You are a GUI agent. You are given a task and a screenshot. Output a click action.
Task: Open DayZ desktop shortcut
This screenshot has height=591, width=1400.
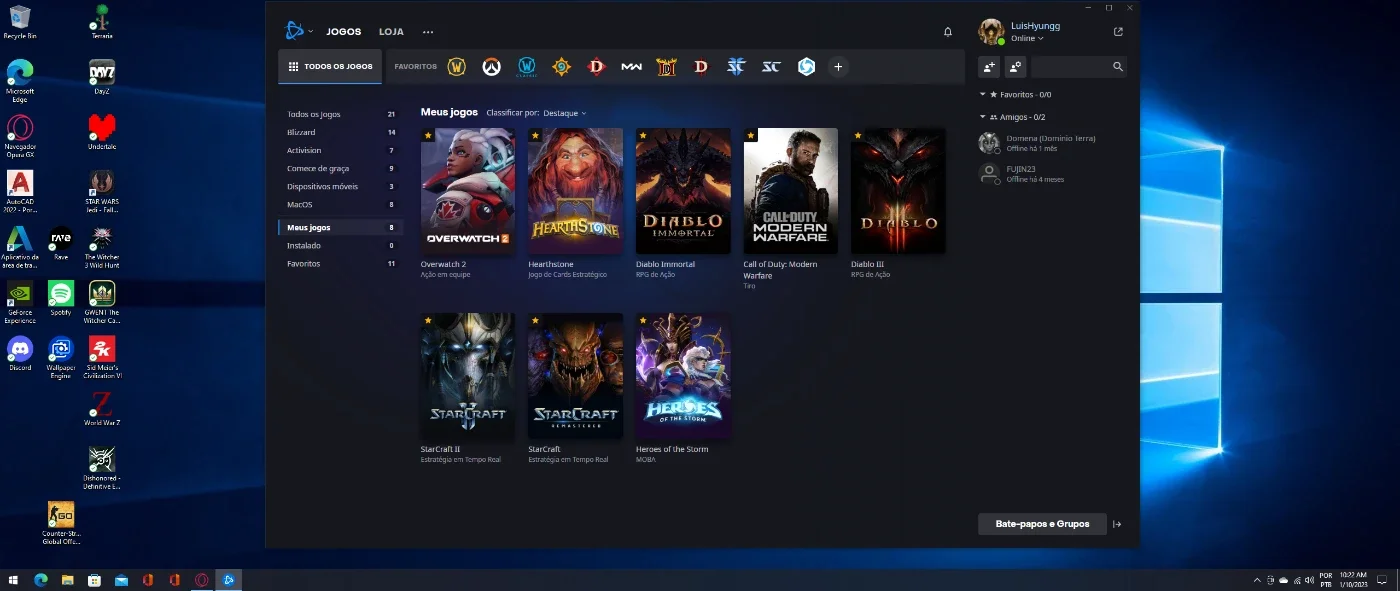[x=101, y=76]
